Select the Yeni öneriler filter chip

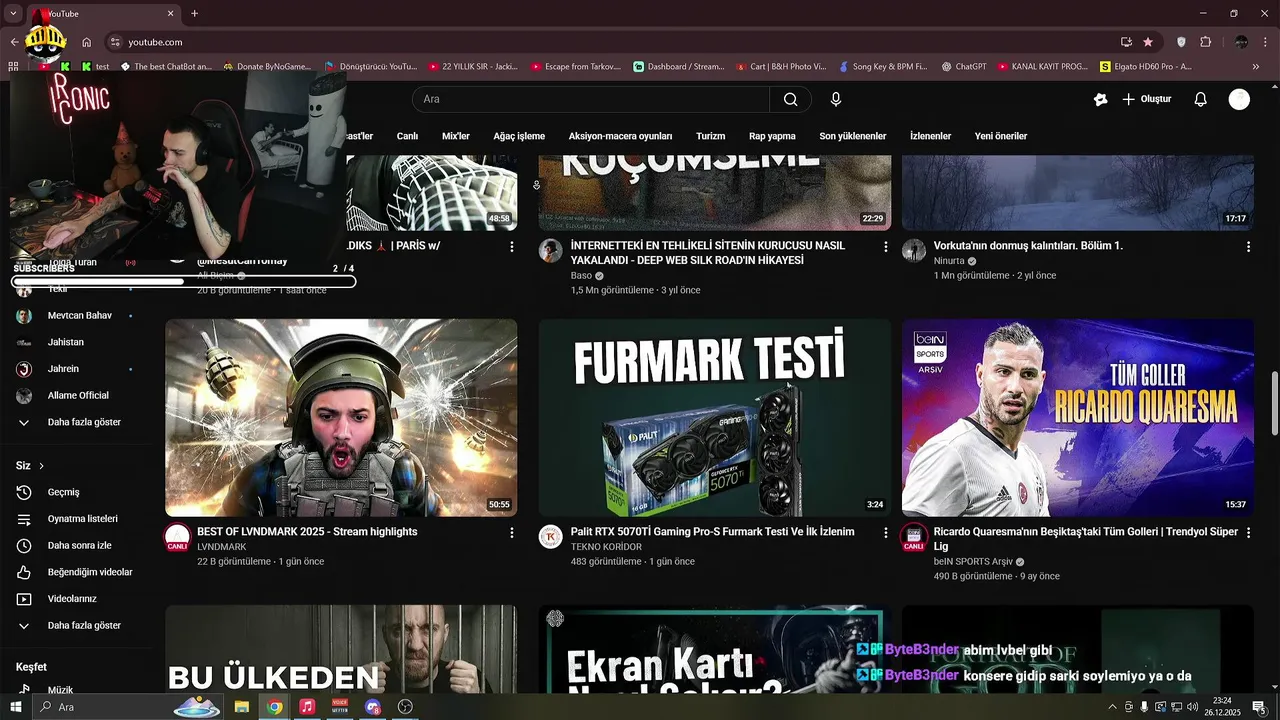(1001, 136)
